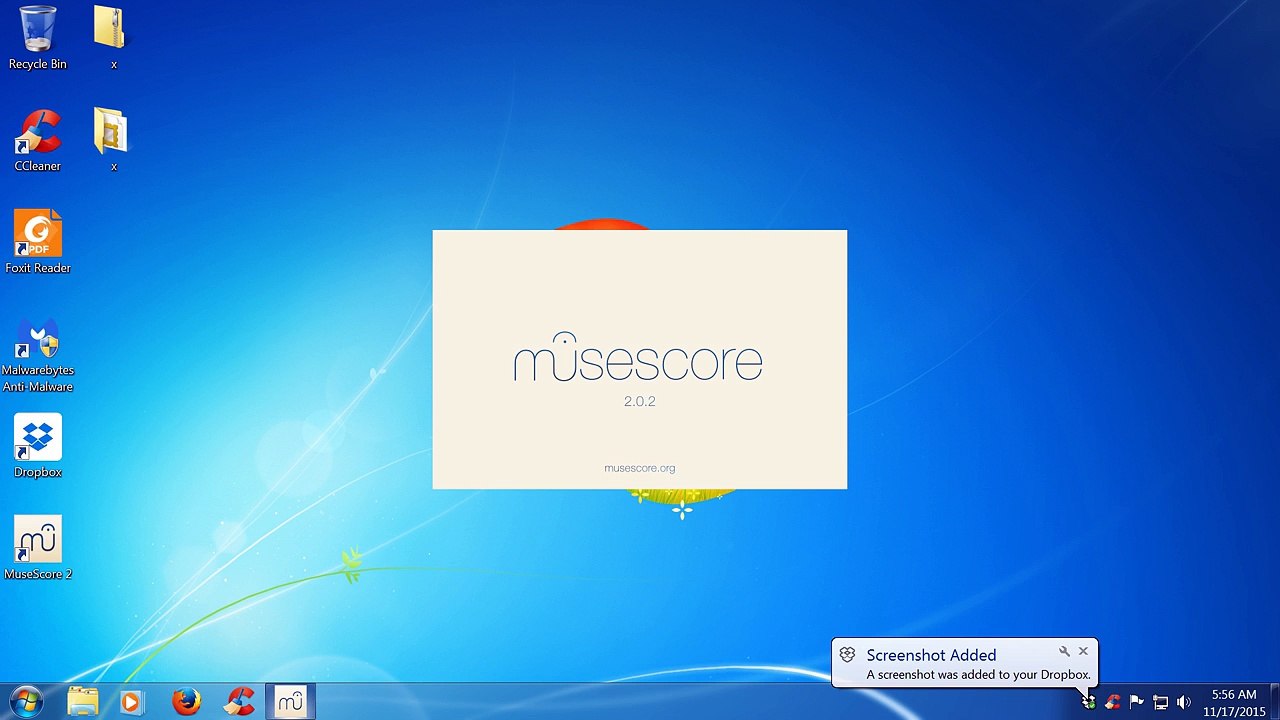Open the Windows Start menu

(x=27, y=702)
